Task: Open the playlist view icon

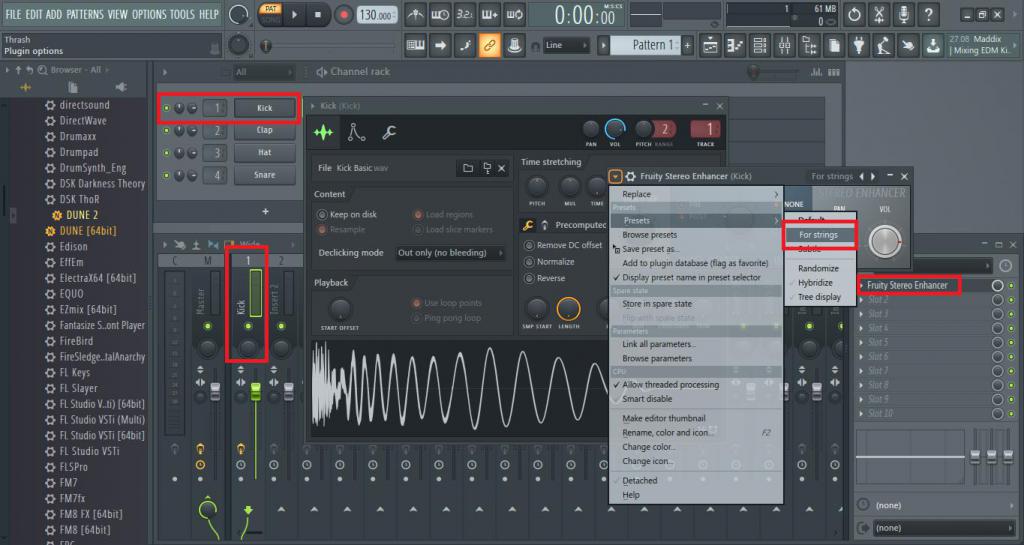Action: point(710,45)
